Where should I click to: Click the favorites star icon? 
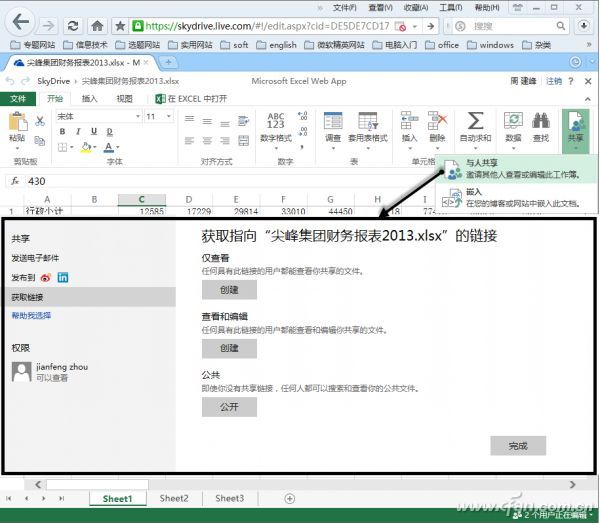click(x=120, y=26)
